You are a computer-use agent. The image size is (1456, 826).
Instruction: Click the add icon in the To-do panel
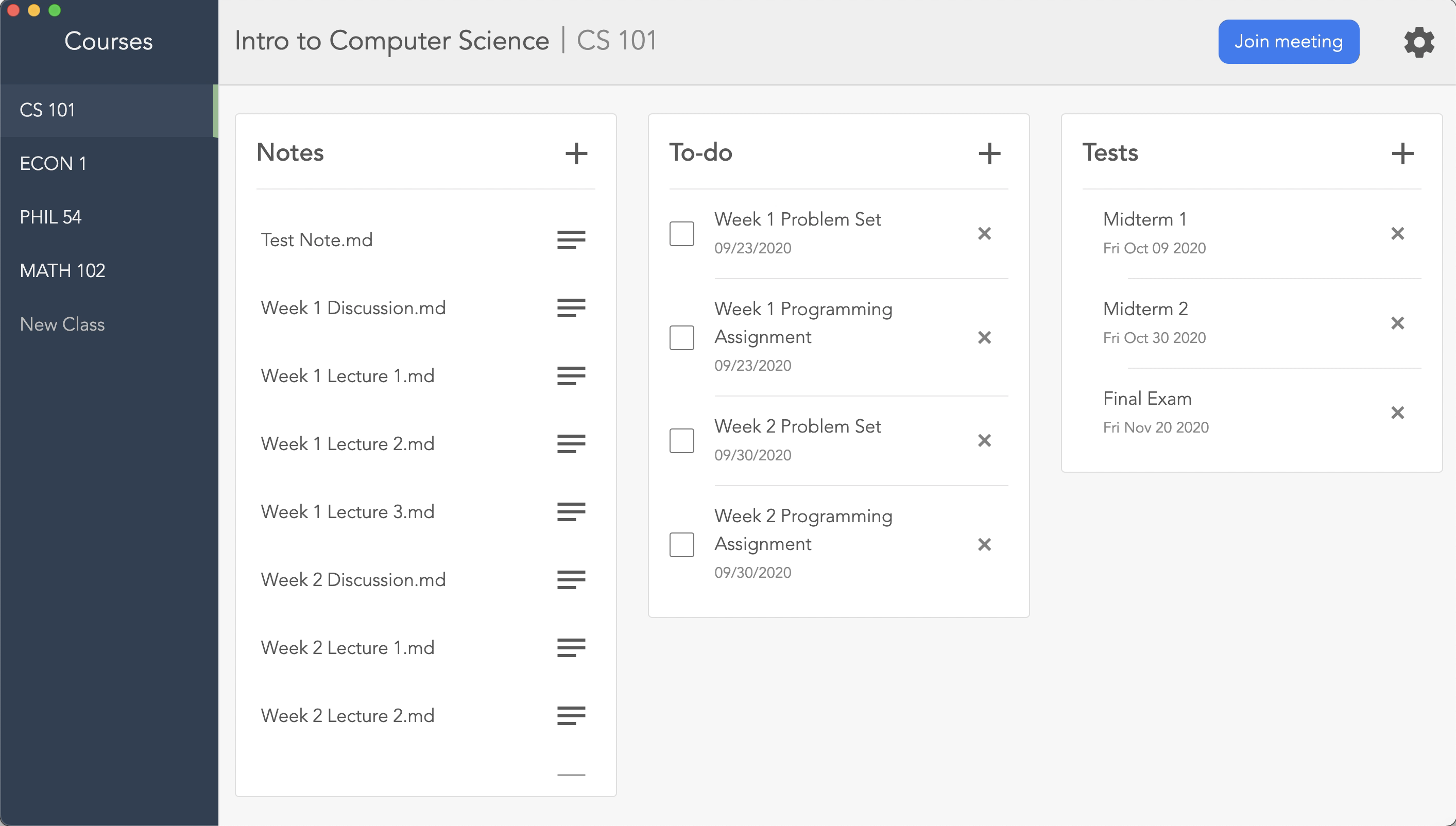989,153
